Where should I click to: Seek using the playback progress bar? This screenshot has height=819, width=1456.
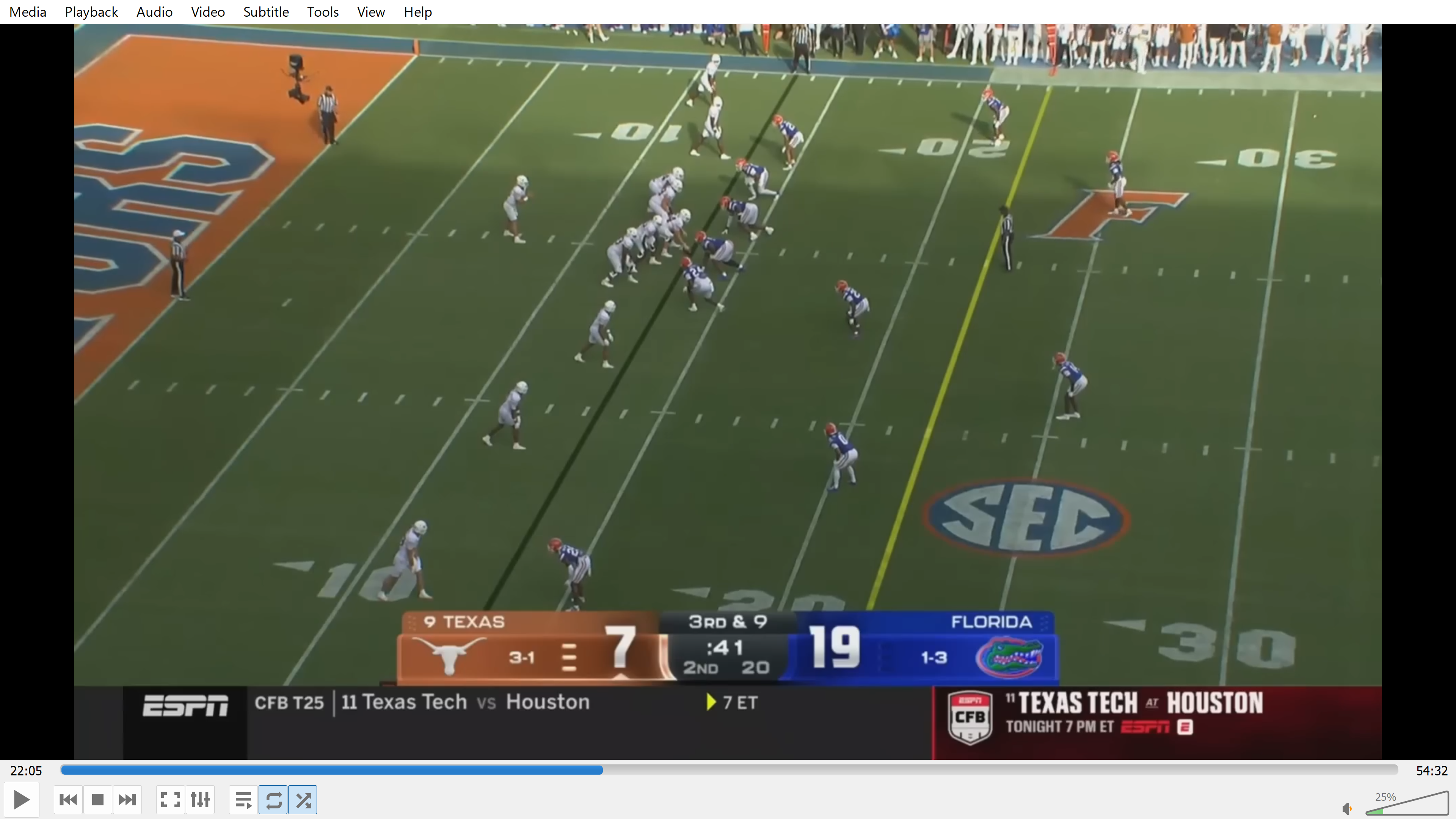click(x=729, y=770)
